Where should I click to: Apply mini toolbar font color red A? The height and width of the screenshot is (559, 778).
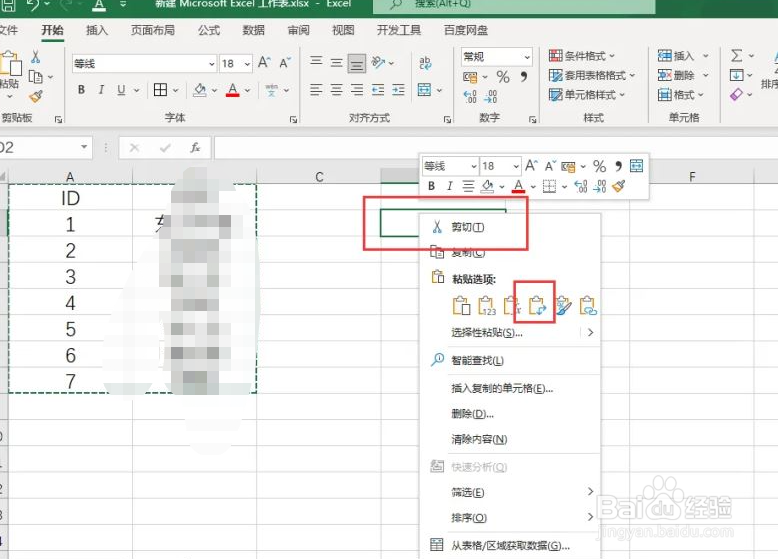[x=519, y=186]
